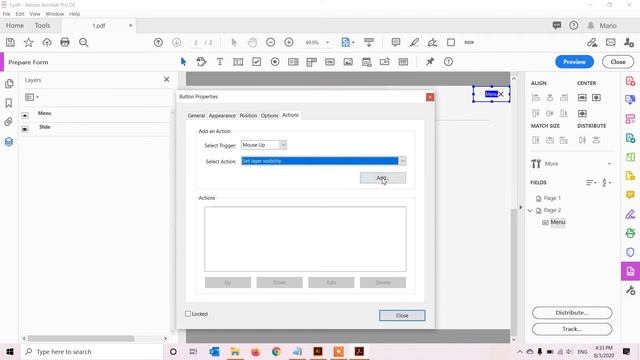Open the Attachments paperclip panel
Image resolution: width=640 pixels, height=360 pixels.
click(x=9, y=122)
